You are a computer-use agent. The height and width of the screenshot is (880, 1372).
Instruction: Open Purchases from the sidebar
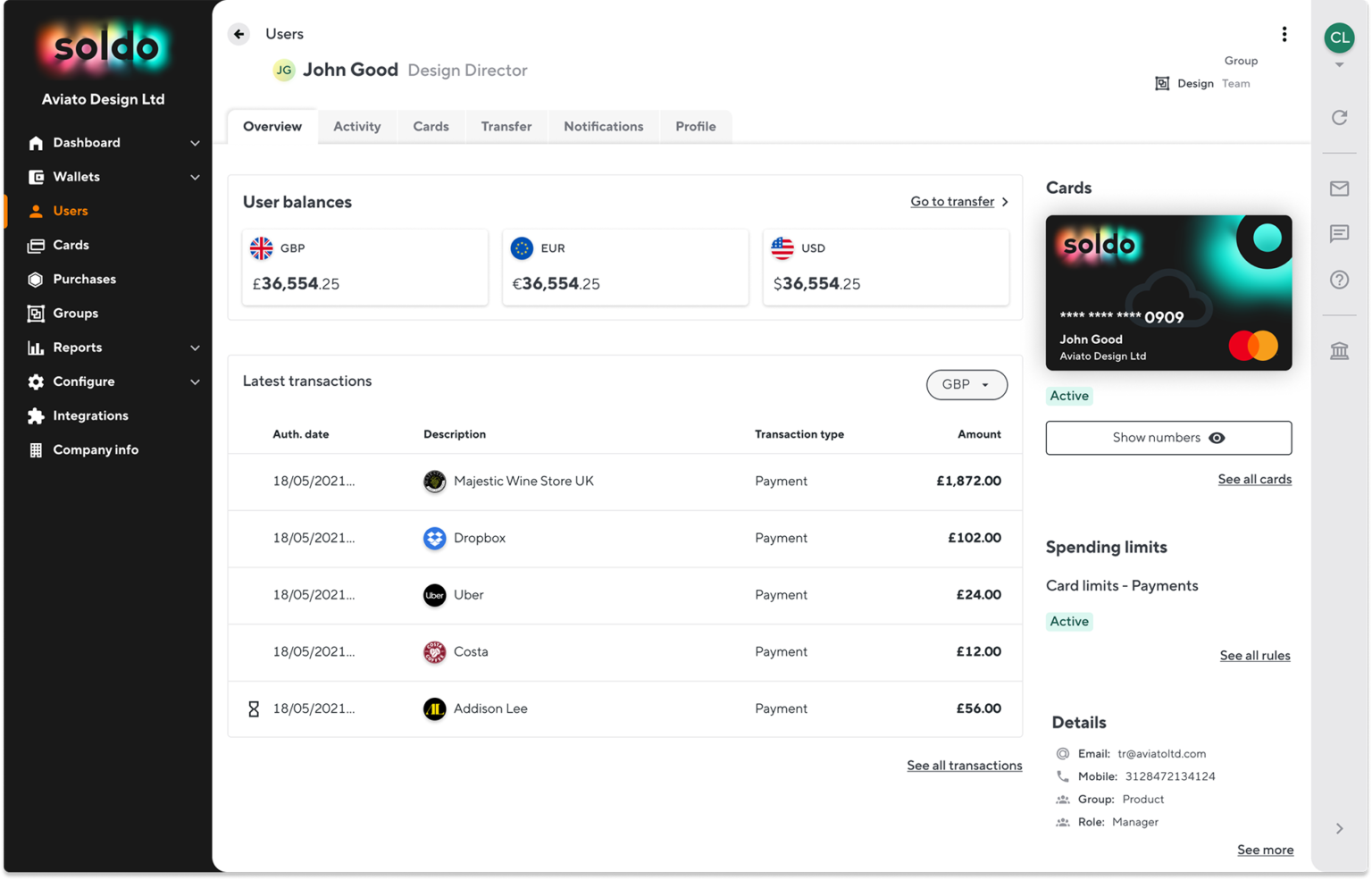83,279
